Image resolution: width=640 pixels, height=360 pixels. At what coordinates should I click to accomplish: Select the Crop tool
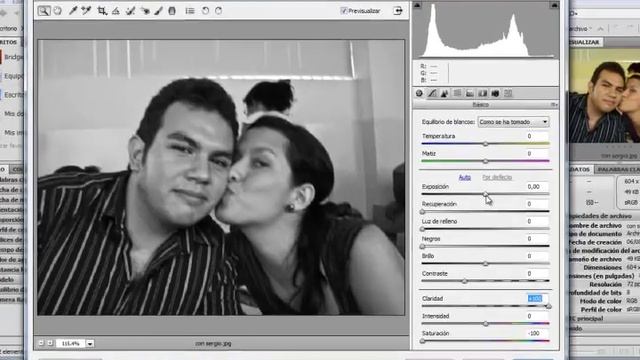102,11
